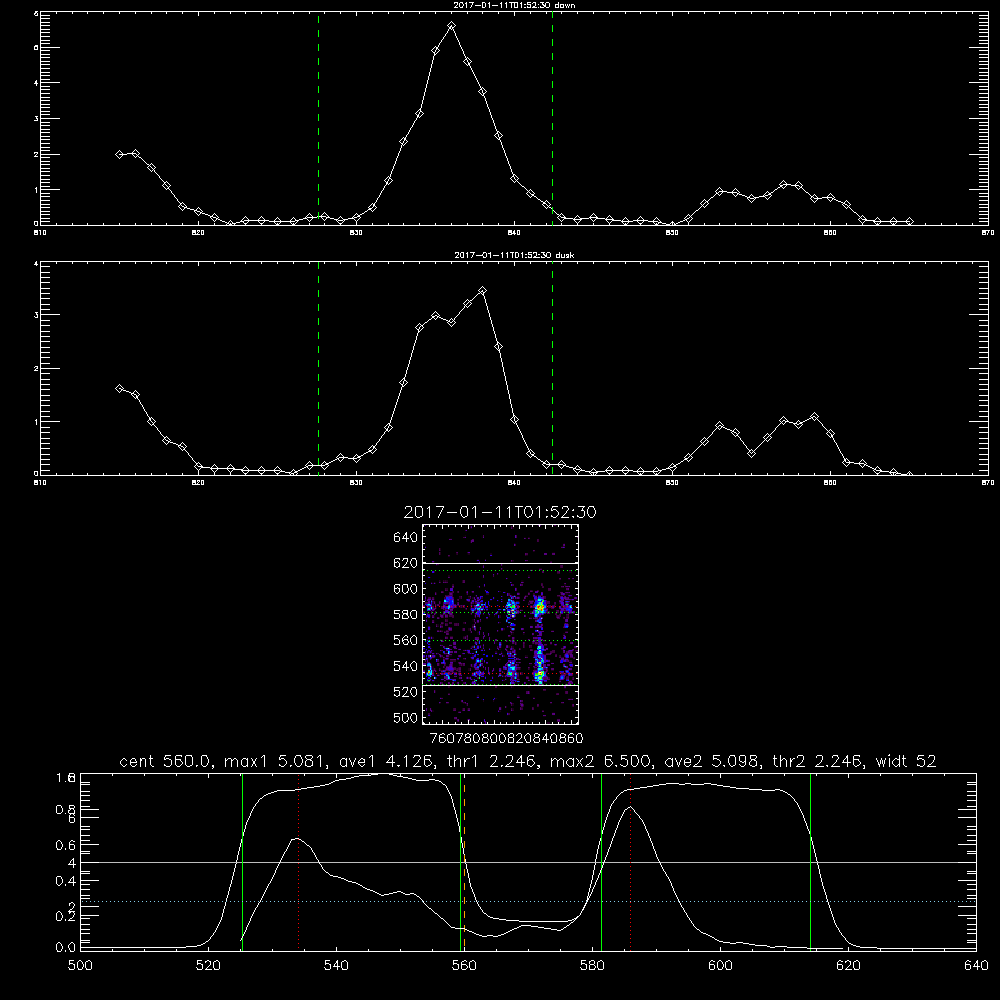This screenshot has height=1000, width=1000.
Task: Click profile plot x-axis label '600'
Action: click(720, 966)
